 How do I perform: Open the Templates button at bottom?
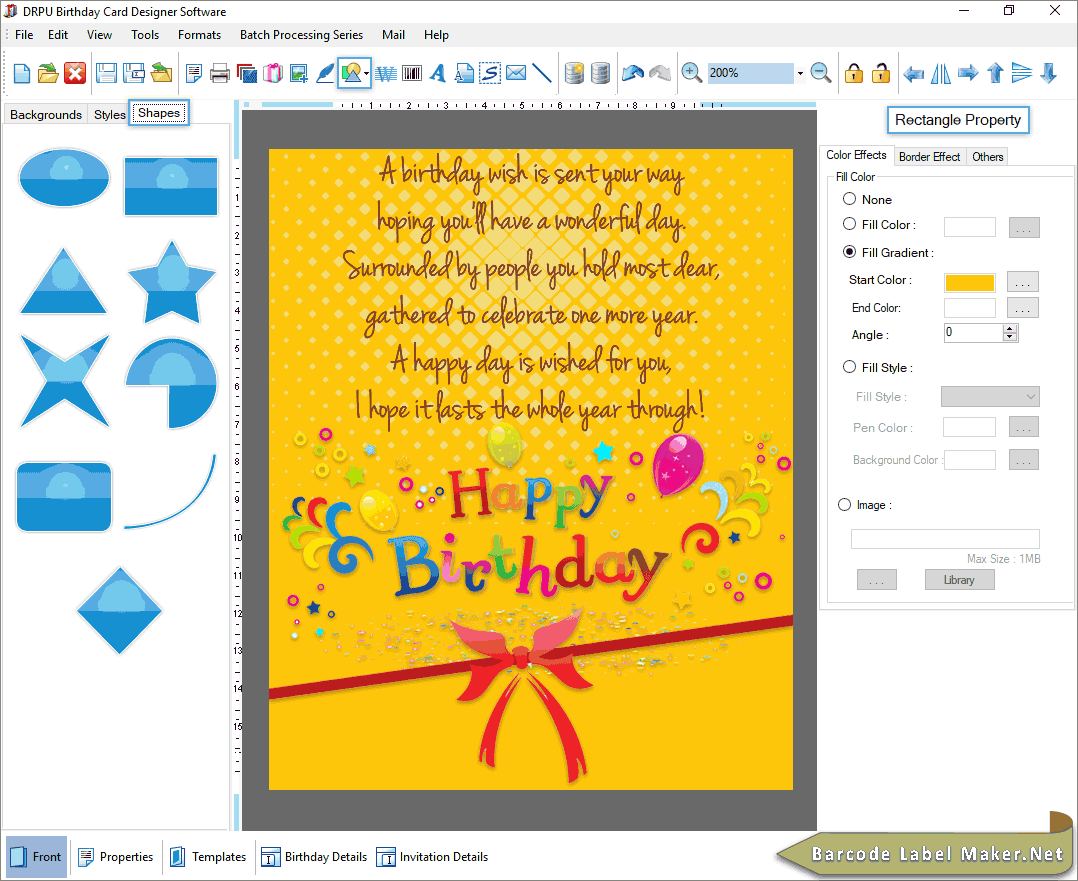pyautogui.click(x=208, y=857)
